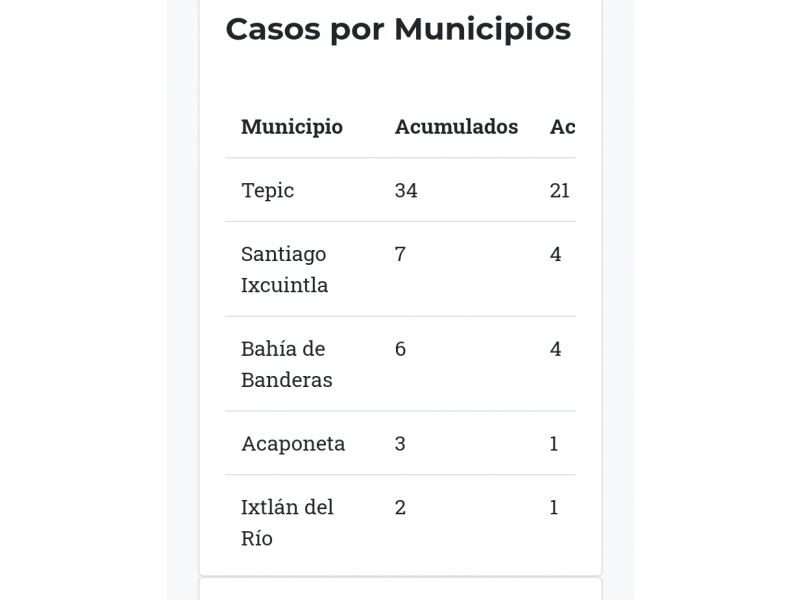This screenshot has height=600, width=800.
Task: Click Santiago Ixcuintla's third-column value 4
Action: pos(556,254)
